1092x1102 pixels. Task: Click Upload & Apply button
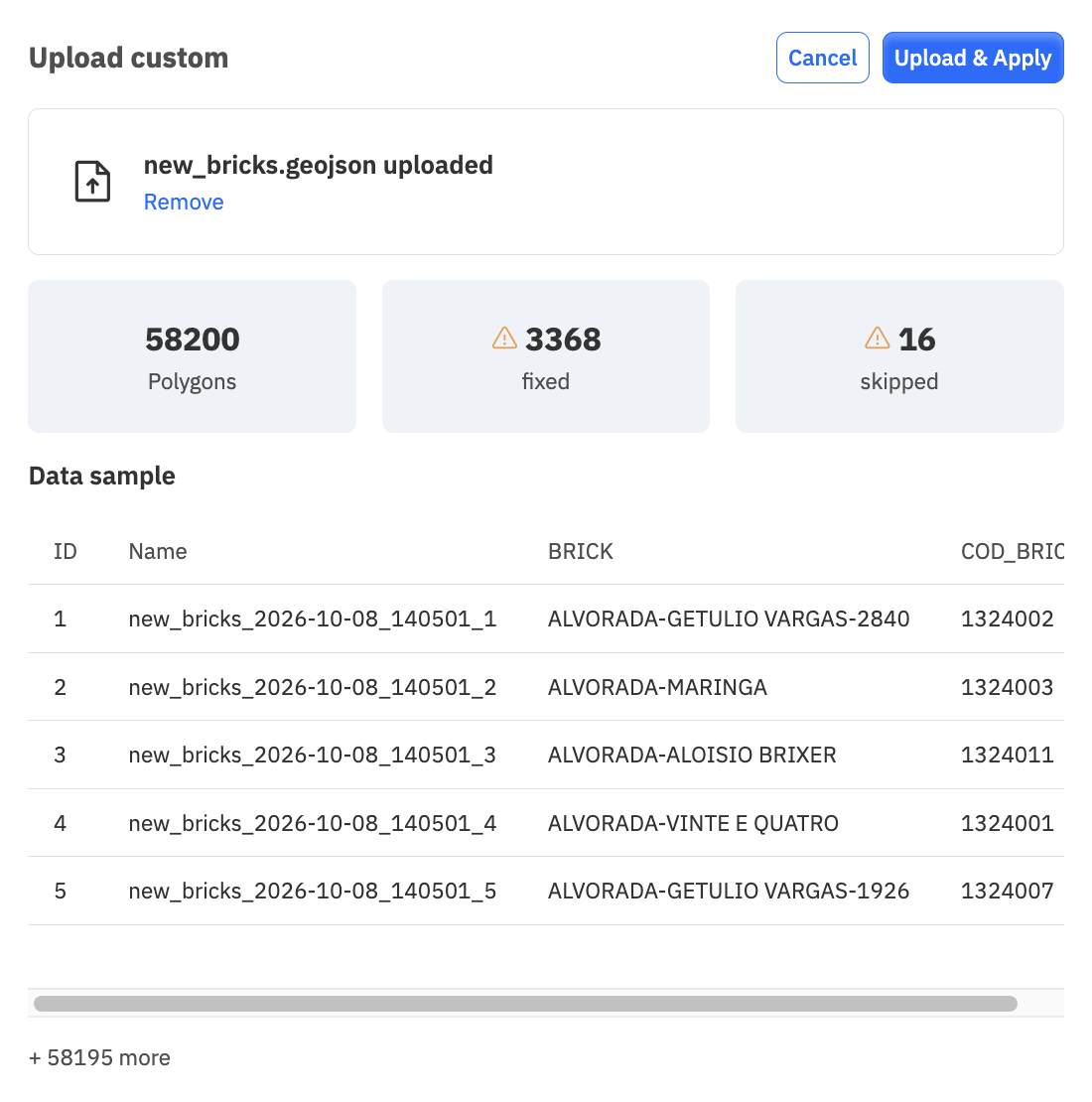click(973, 58)
